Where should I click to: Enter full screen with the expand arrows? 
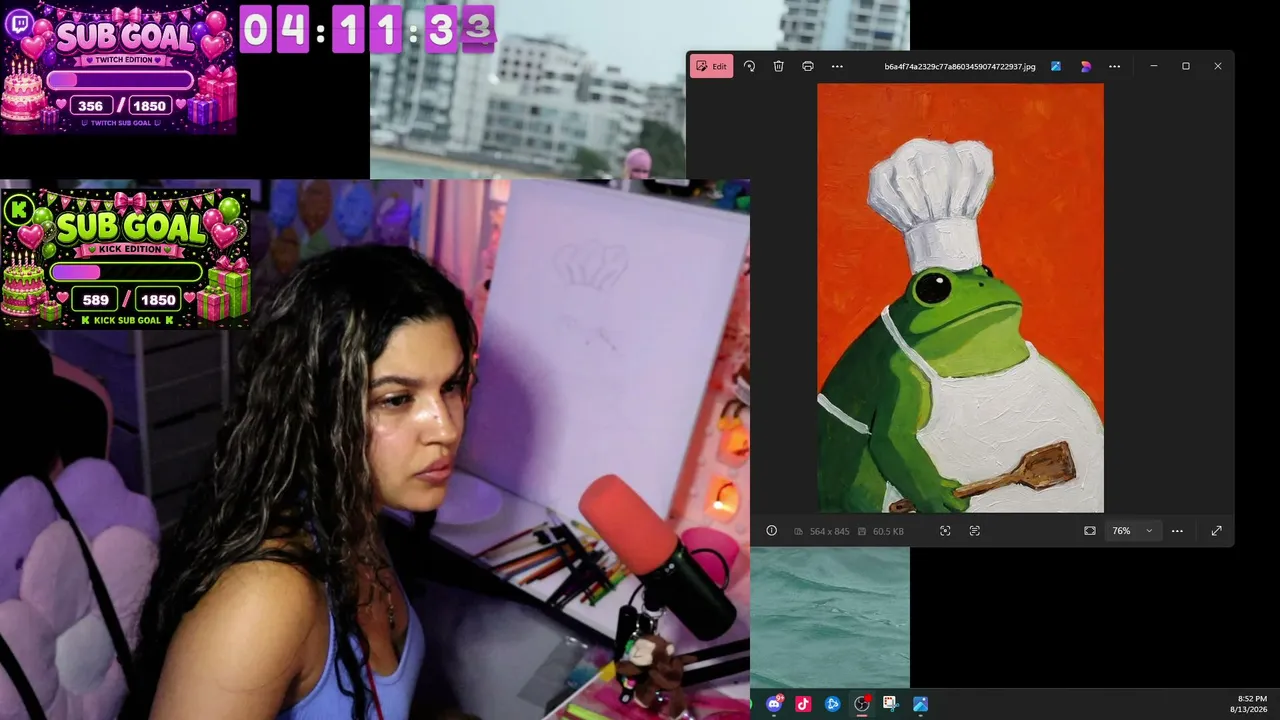coord(1216,531)
